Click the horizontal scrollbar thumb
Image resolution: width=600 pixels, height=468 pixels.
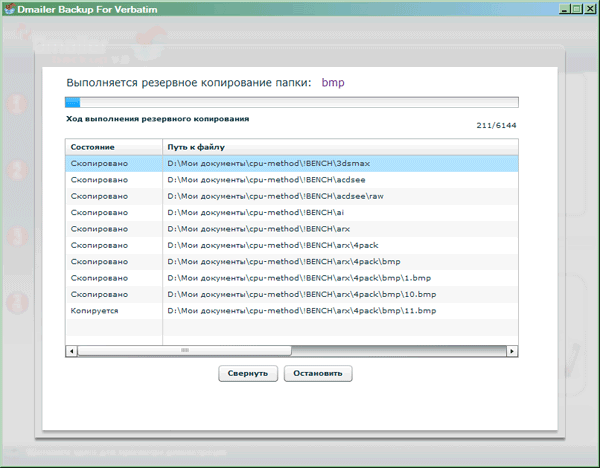click(x=185, y=351)
